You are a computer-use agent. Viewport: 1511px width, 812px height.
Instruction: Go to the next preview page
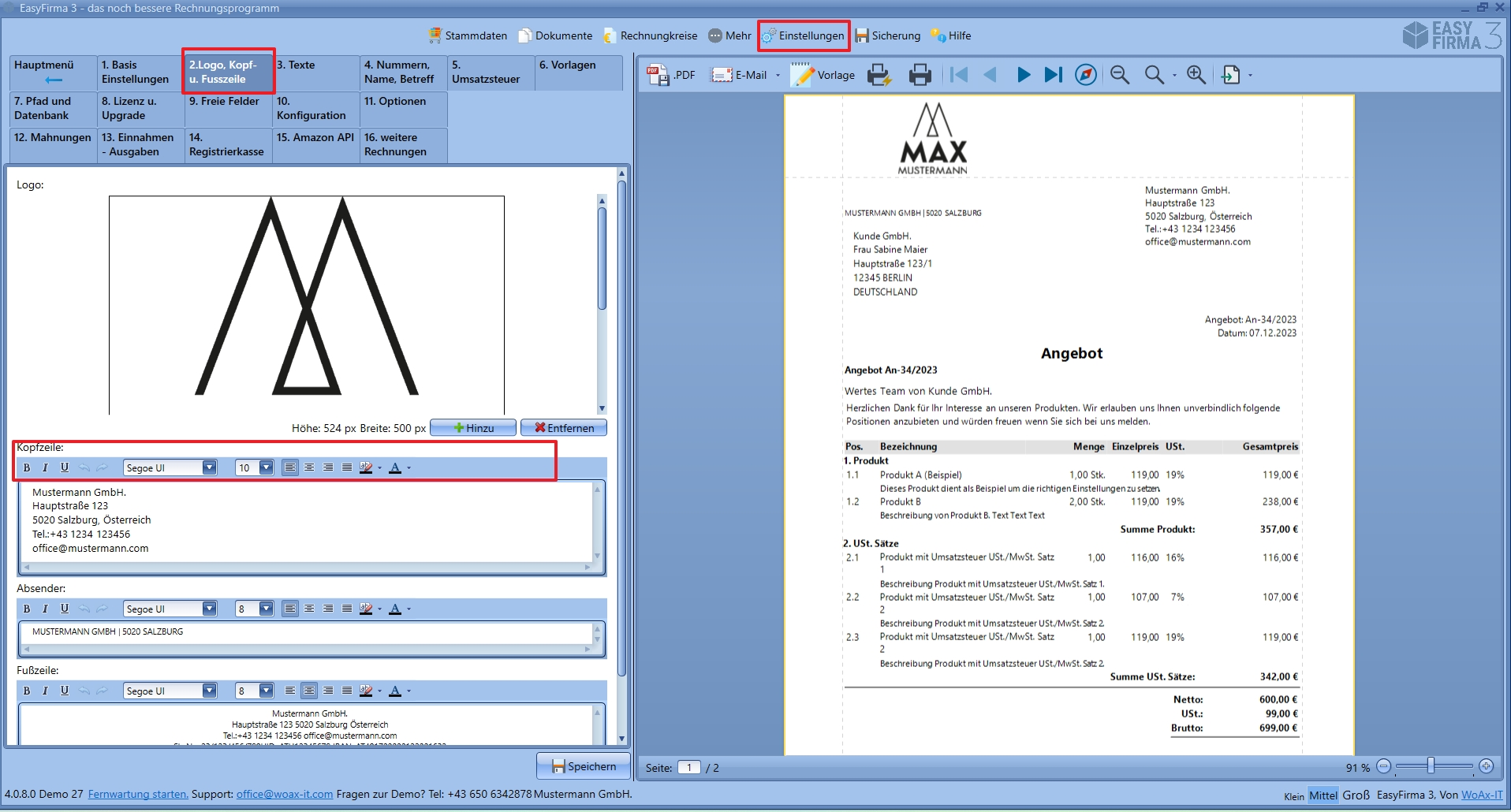click(1024, 75)
